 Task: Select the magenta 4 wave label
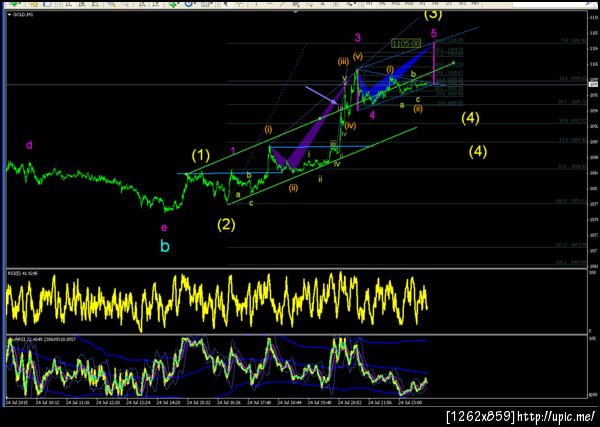372,115
